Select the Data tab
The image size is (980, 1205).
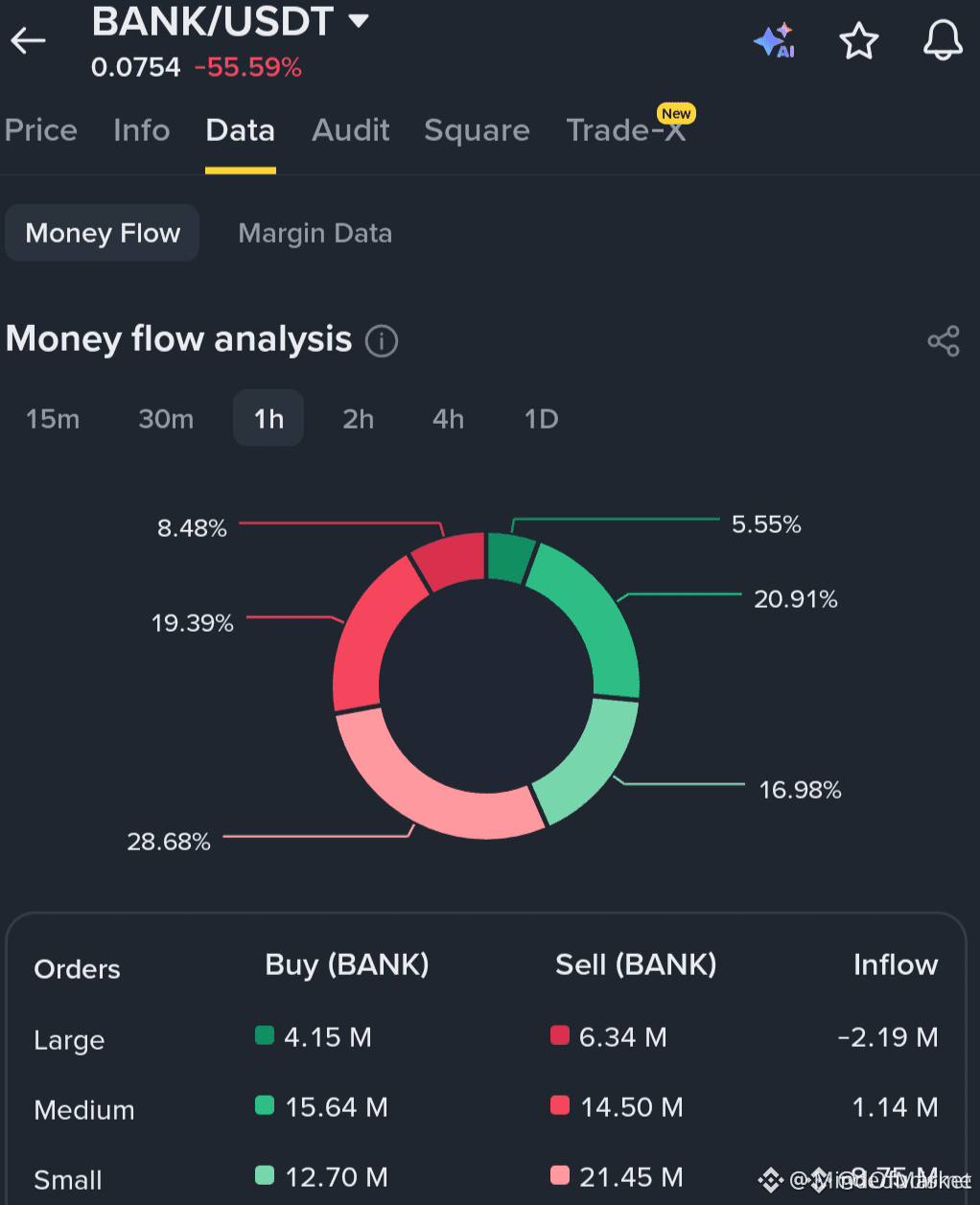tap(241, 130)
